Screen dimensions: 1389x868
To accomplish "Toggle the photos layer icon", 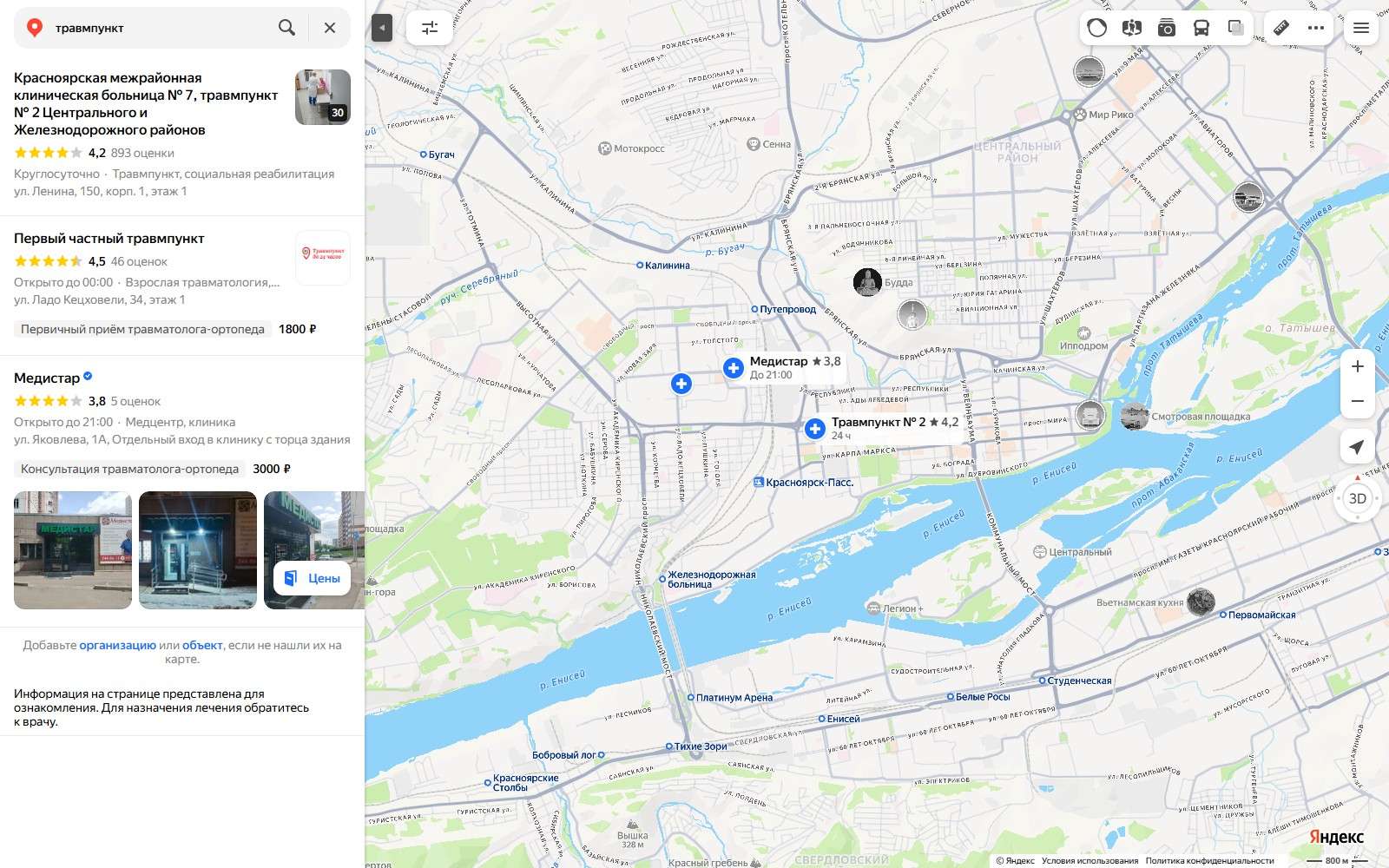I will tap(1167, 28).
